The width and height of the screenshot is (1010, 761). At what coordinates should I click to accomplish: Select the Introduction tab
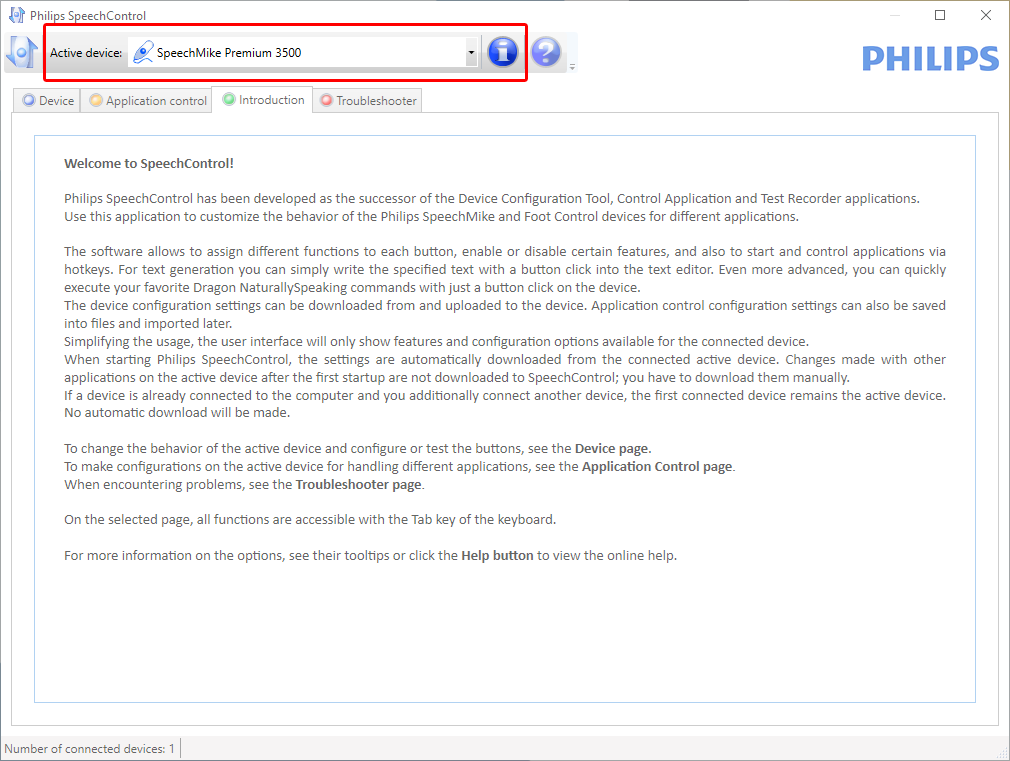point(263,100)
